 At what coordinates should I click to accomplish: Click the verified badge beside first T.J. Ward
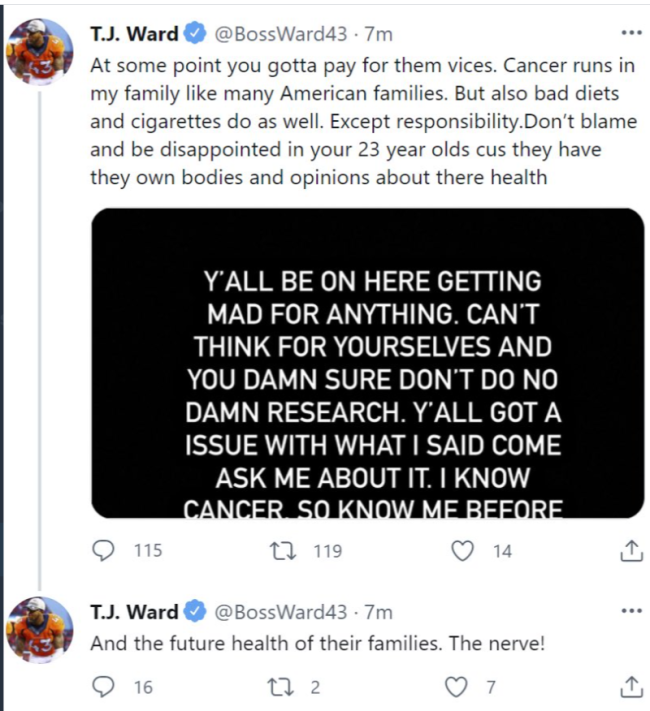[195, 34]
